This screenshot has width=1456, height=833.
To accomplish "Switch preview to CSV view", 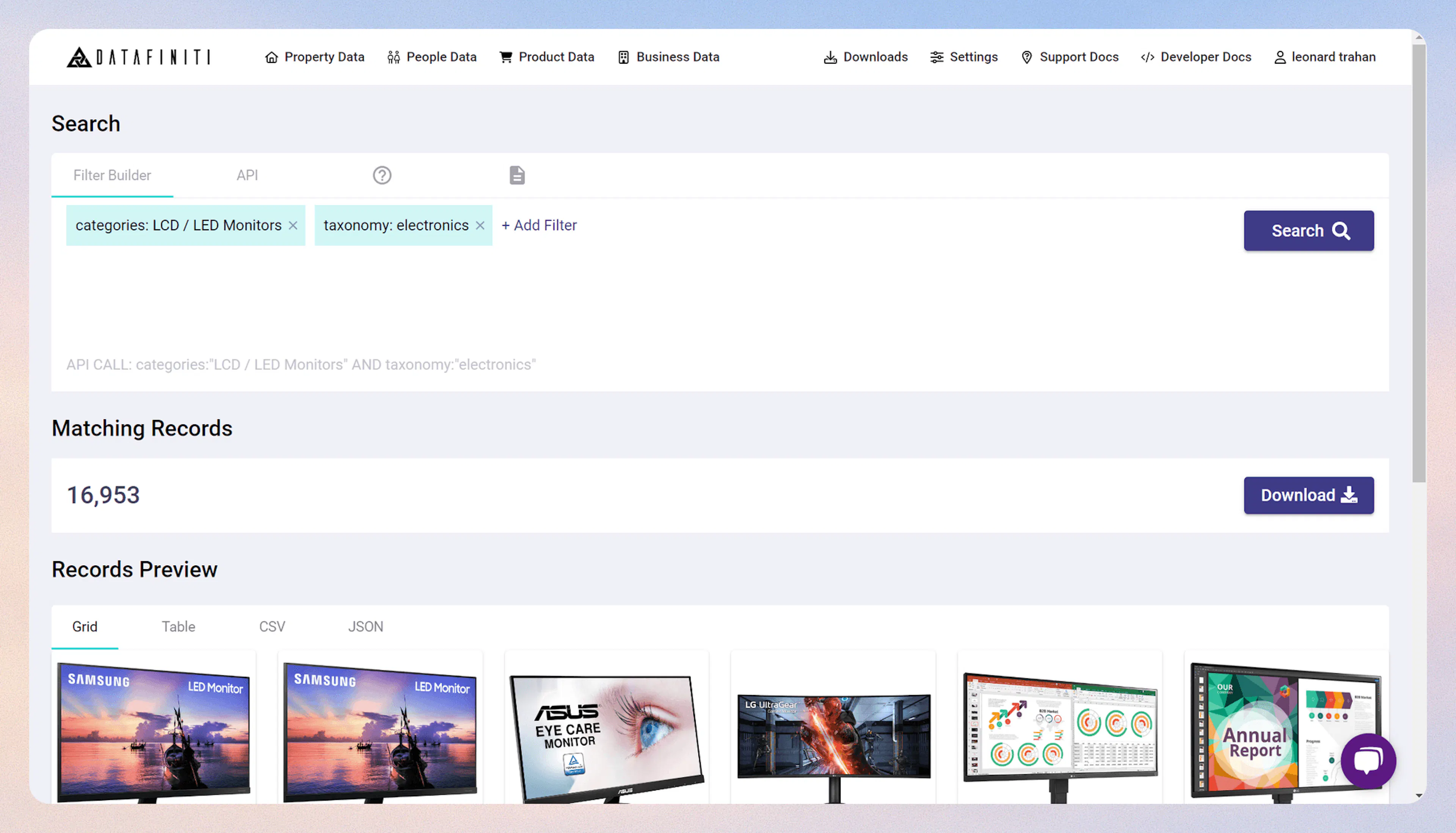I will coord(272,626).
